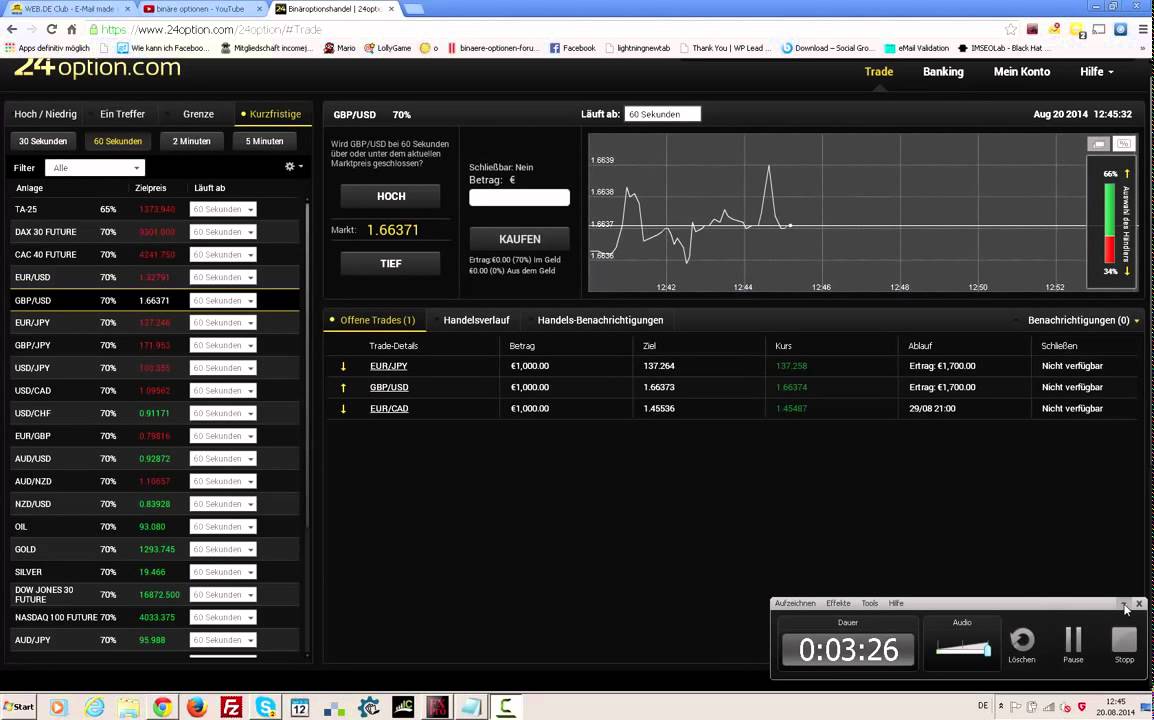Select 30 Sekunden expiry
1154x720 pixels.
43,141
